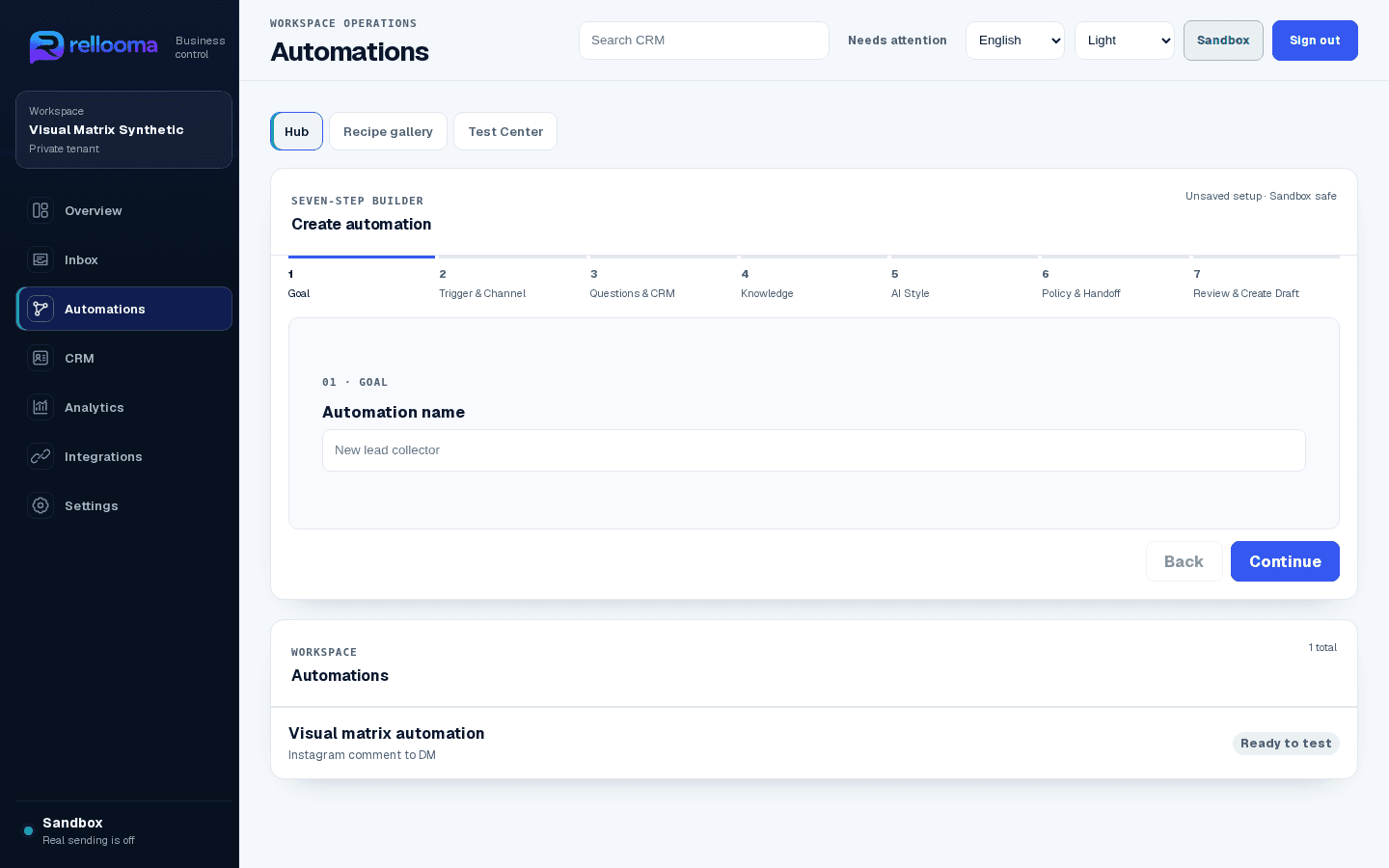Go to step 7 Review & Create Draft
The width and height of the screenshot is (1389, 868).
coord(1266,280)
